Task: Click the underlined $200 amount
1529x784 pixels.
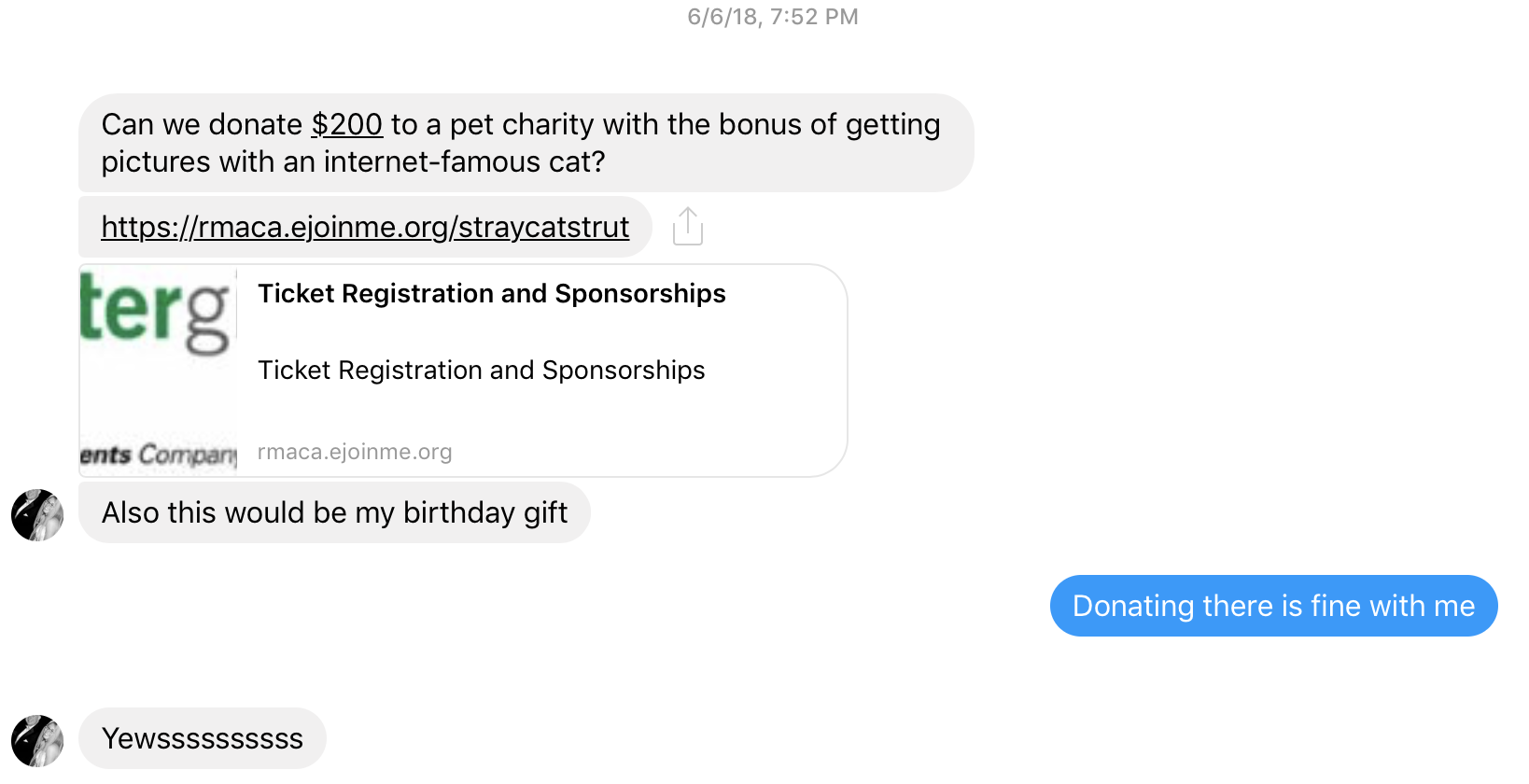Action: point(346,124)
